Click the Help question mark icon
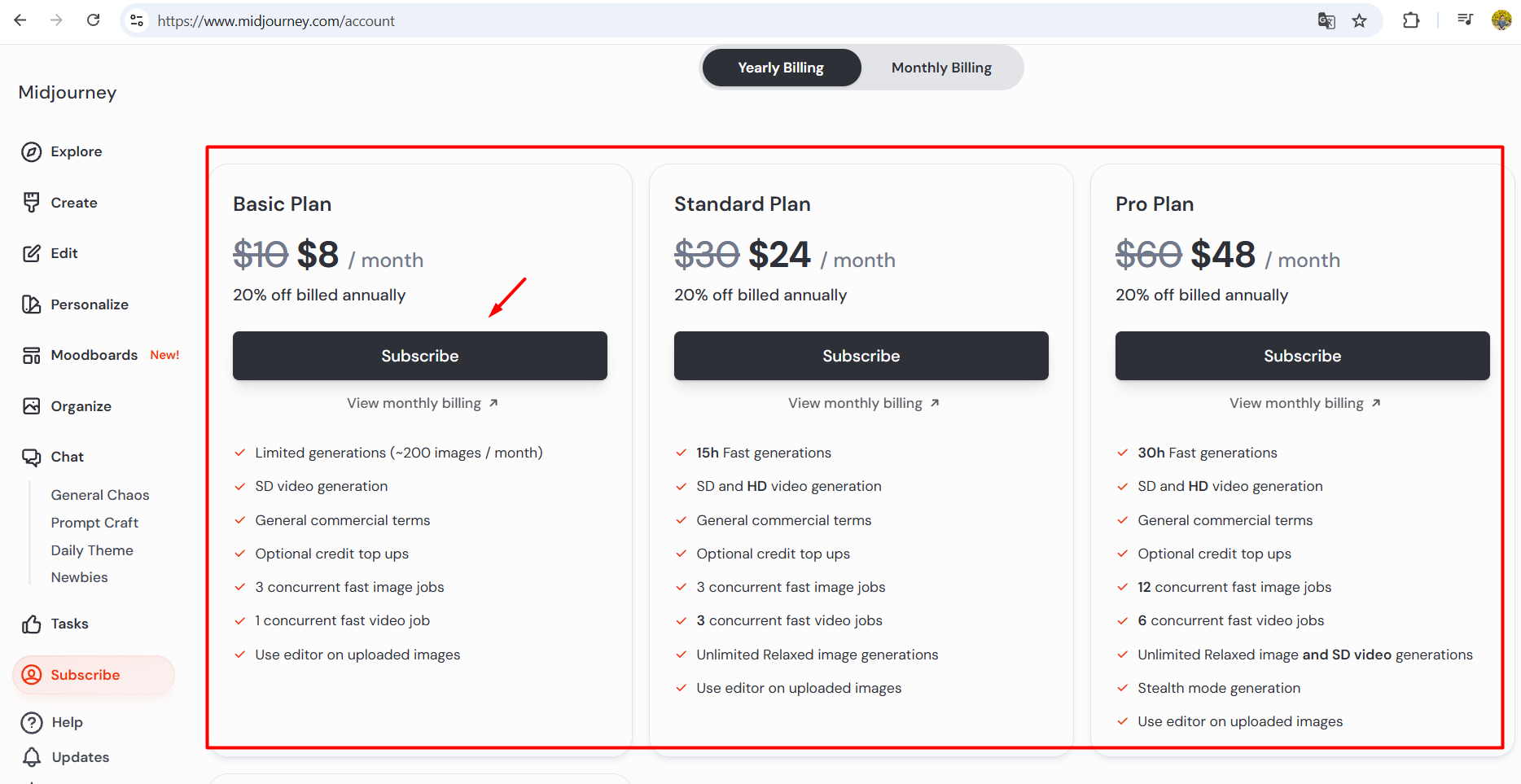Viewport: 1521px width, 784px height. tap(31, 722)
